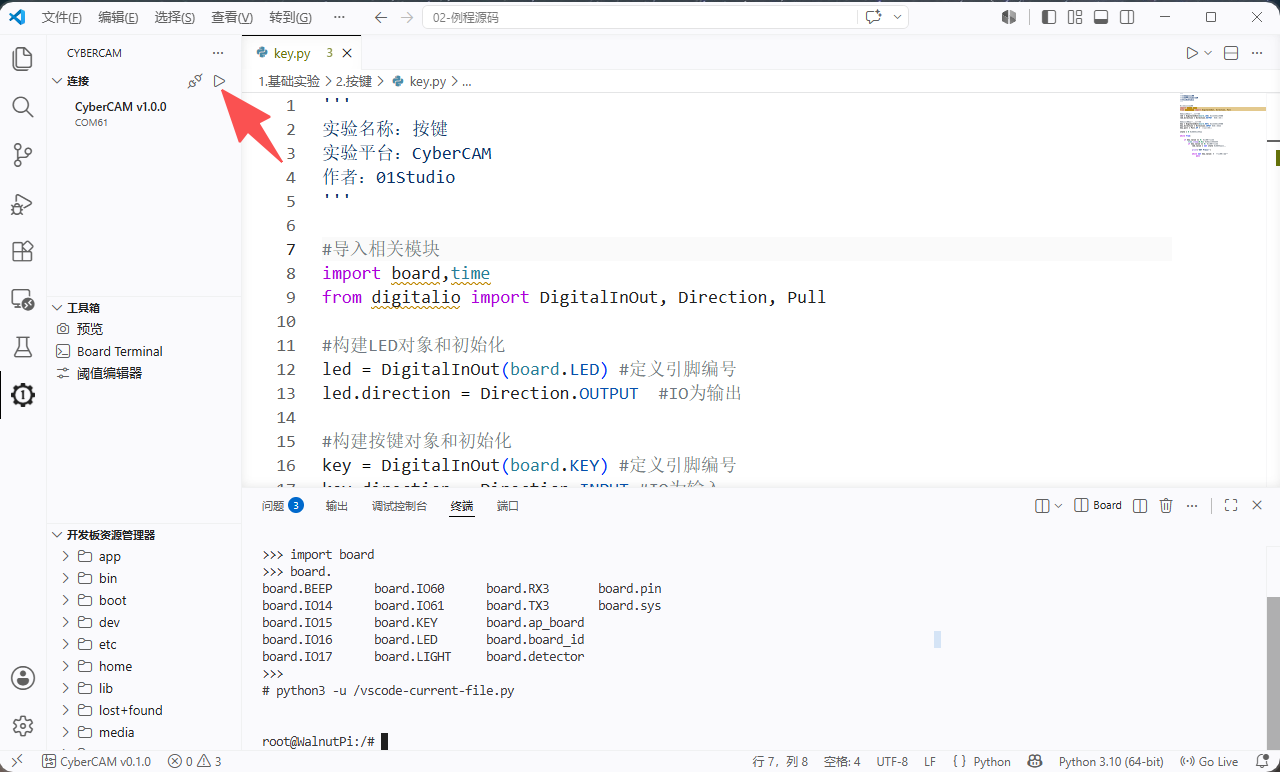This screenshot has width=1280, height=772.
Task: Select the CyberCAM sidebar icon
Action: (23, 395)
